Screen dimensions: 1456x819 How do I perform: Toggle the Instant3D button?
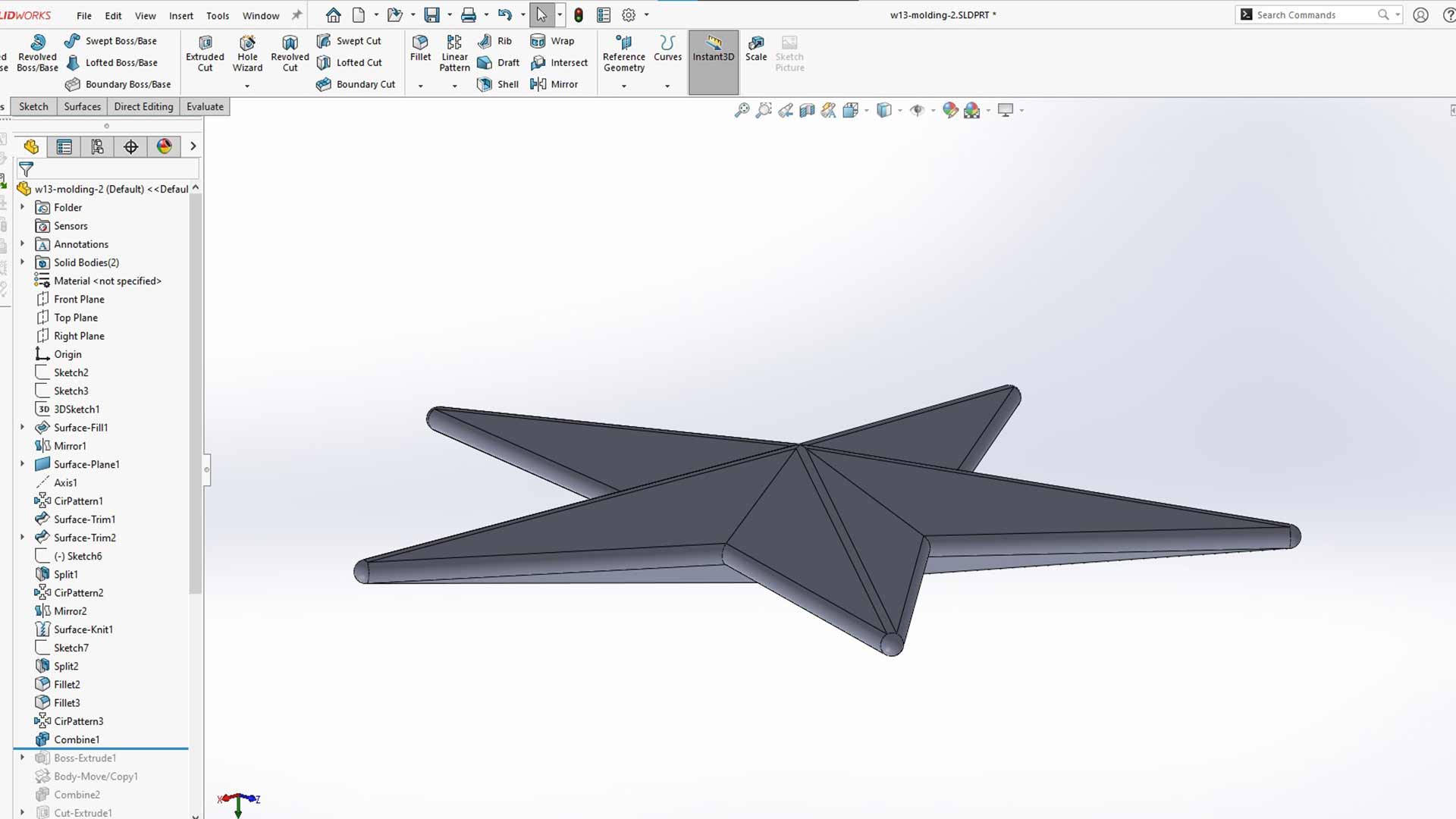click(x=713, y=62)
